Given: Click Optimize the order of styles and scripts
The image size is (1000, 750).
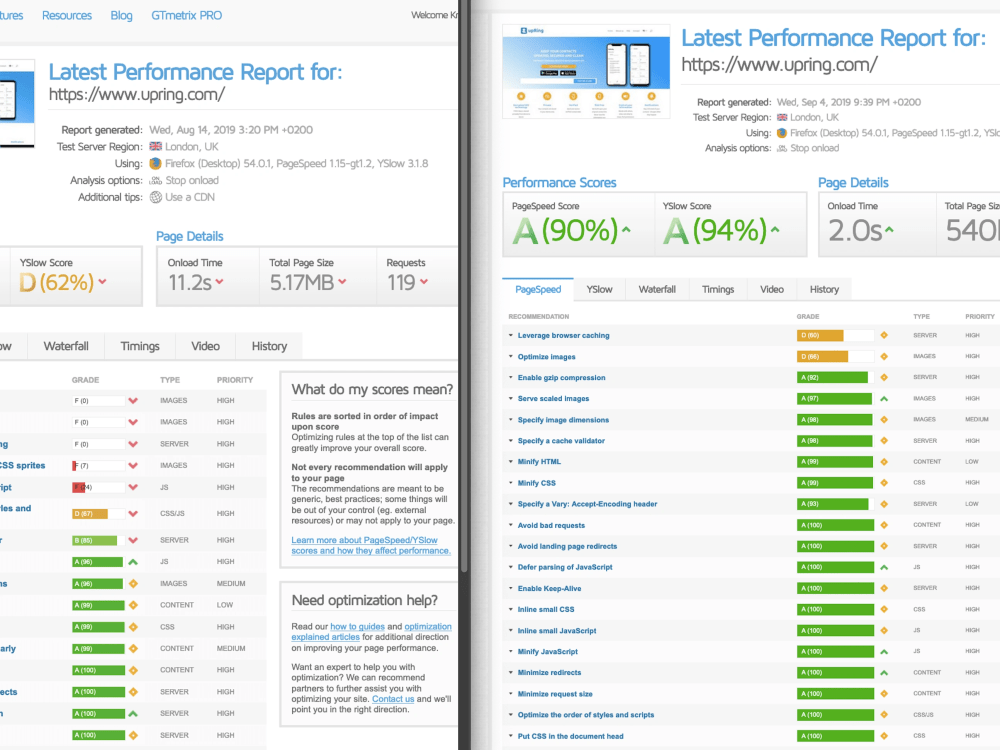Looking at the screenshot, I should pos(586,715).
